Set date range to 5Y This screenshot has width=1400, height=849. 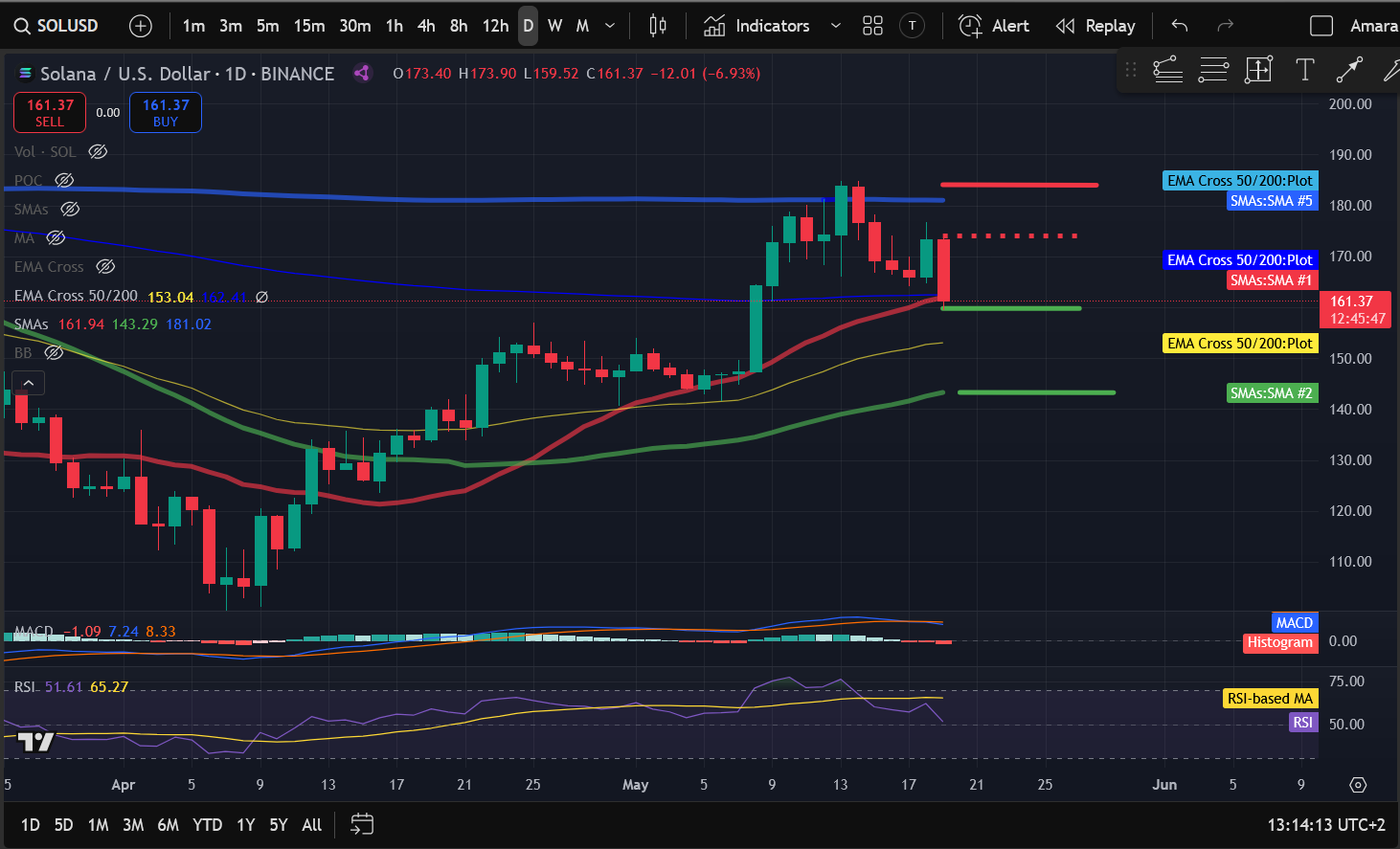278,824
